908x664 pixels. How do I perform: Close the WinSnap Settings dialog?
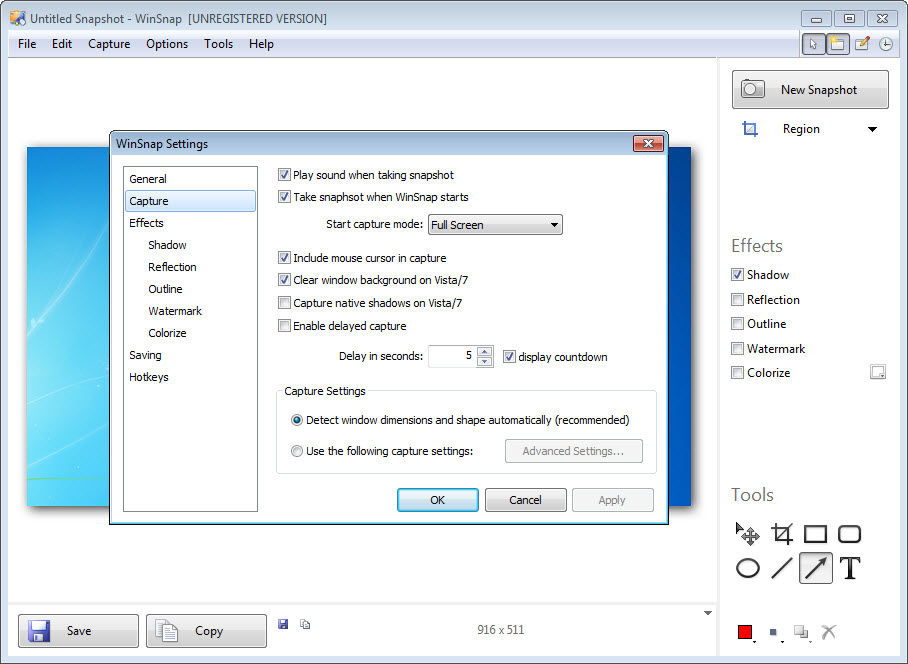(x=648, y=144)
